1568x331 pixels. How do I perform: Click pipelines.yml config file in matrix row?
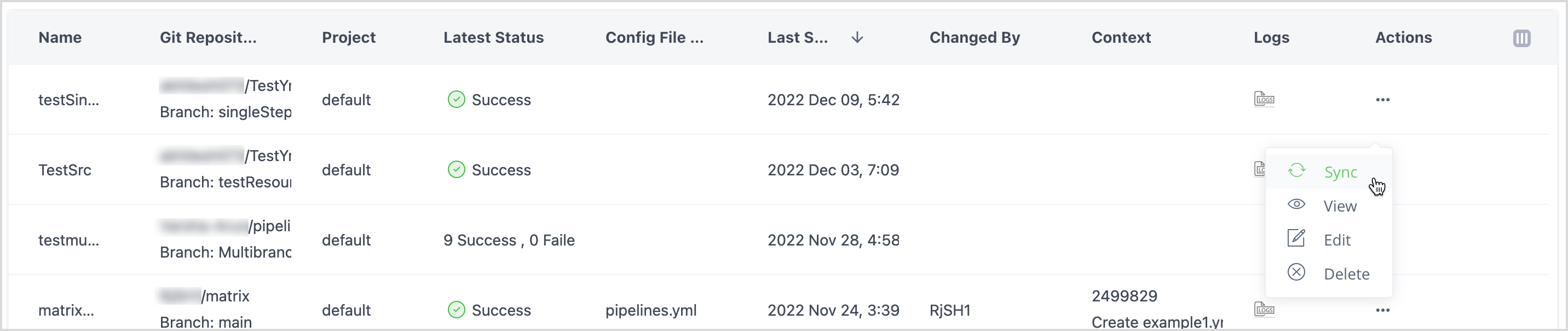(x=651, y=310)
